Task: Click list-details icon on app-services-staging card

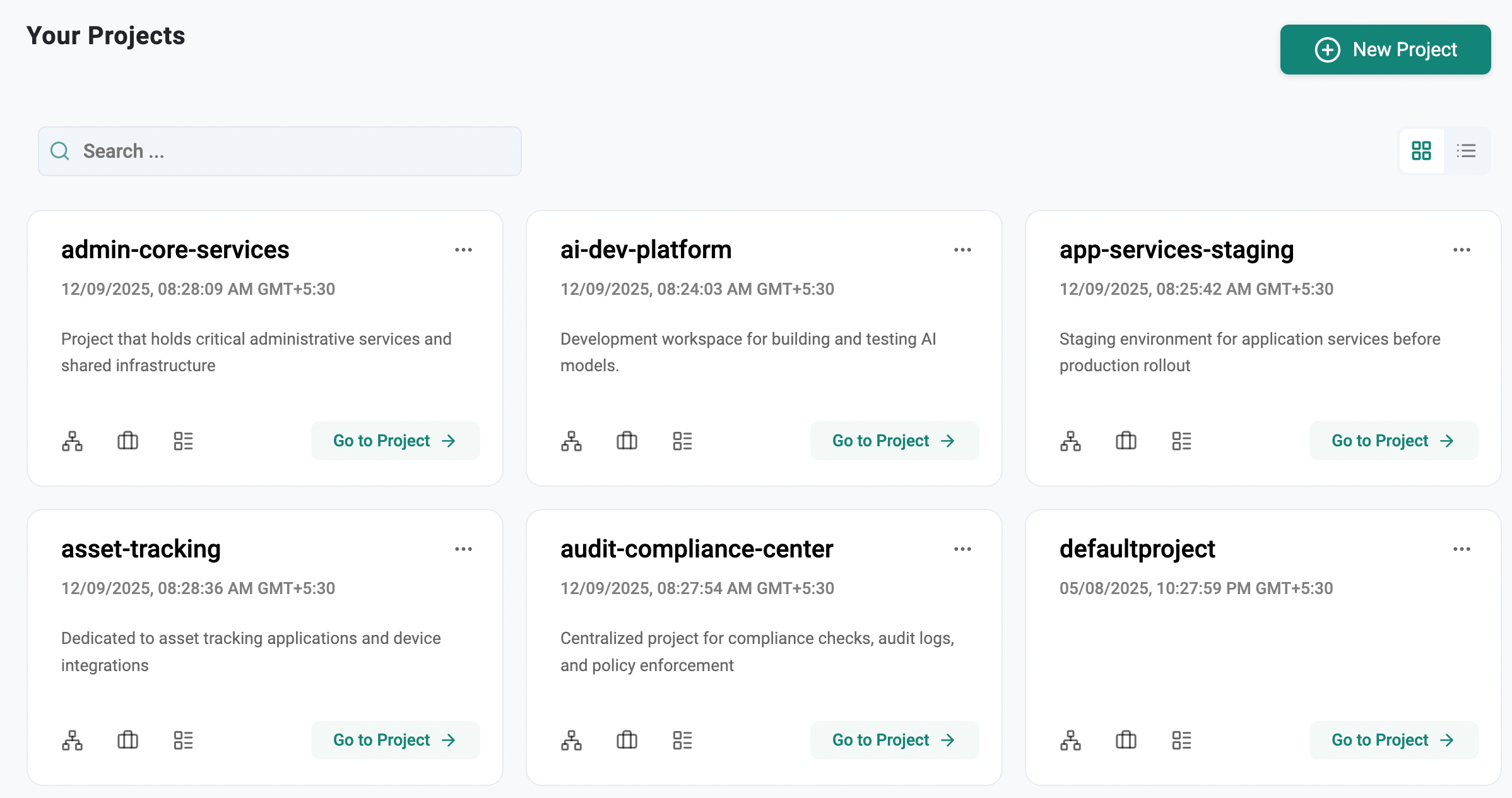Action: click(1181, 441)
